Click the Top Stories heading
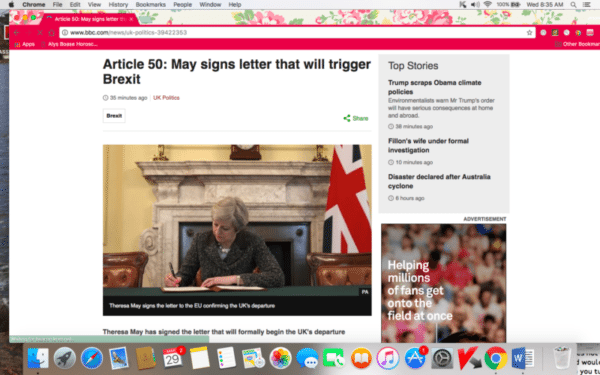600x375 pixels. pos(413,66)
